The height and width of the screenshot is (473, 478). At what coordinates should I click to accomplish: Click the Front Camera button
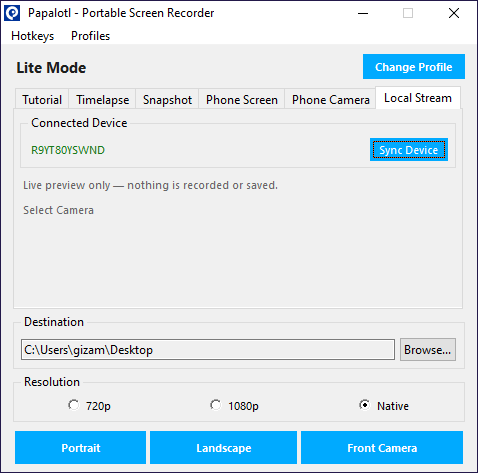(382, 447)
